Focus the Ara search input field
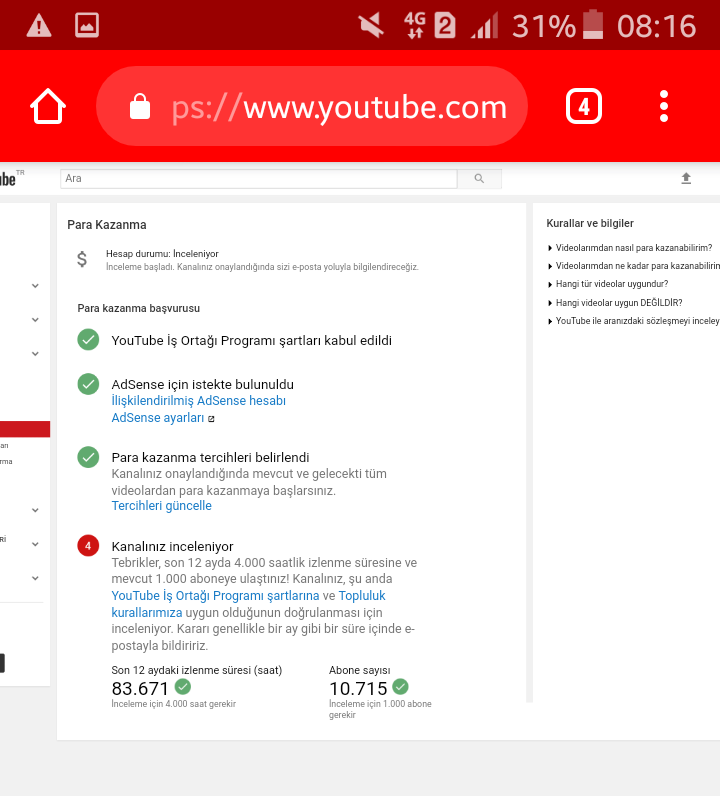The width and height of the screenshot is (720, 796). pos(258,178)
